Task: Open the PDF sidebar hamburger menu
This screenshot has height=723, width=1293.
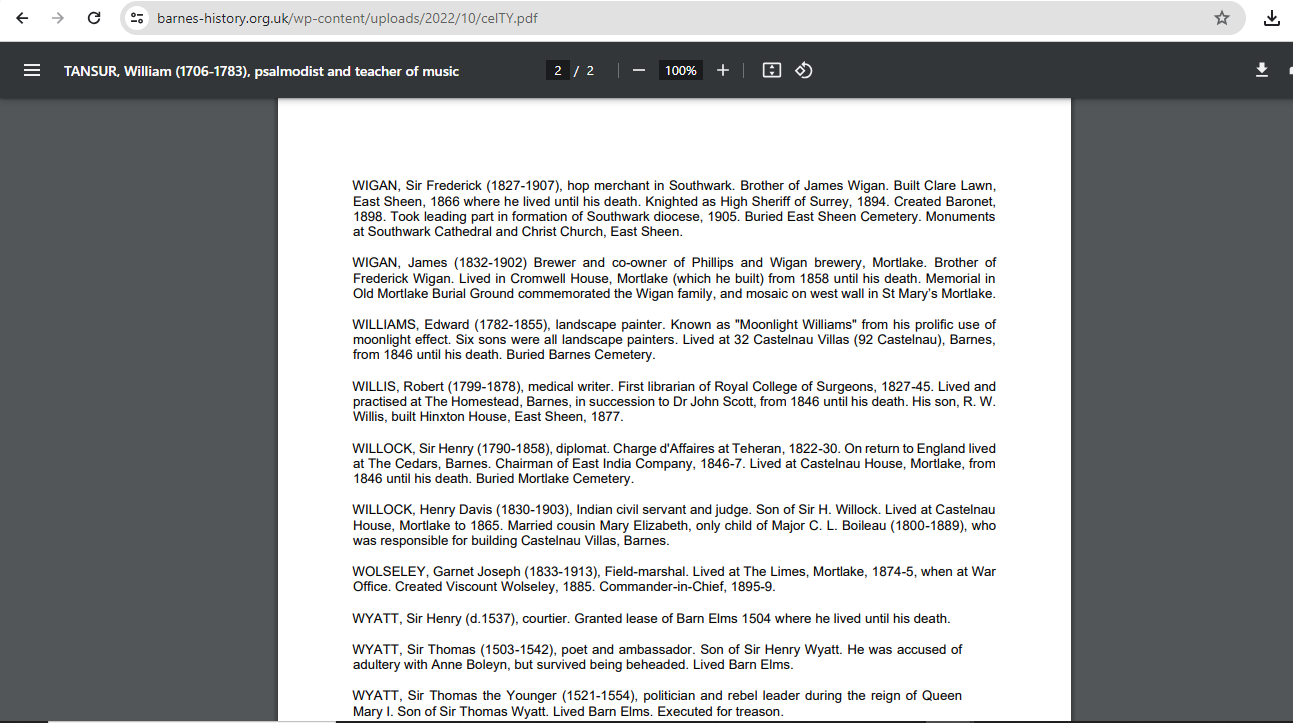Action: click(x=32, y=70)
